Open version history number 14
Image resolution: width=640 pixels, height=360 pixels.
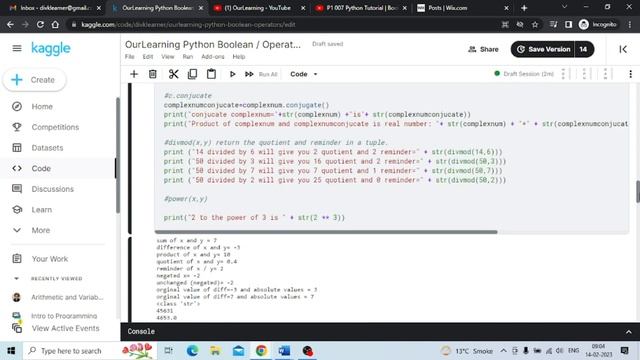[x=584, y=49]
